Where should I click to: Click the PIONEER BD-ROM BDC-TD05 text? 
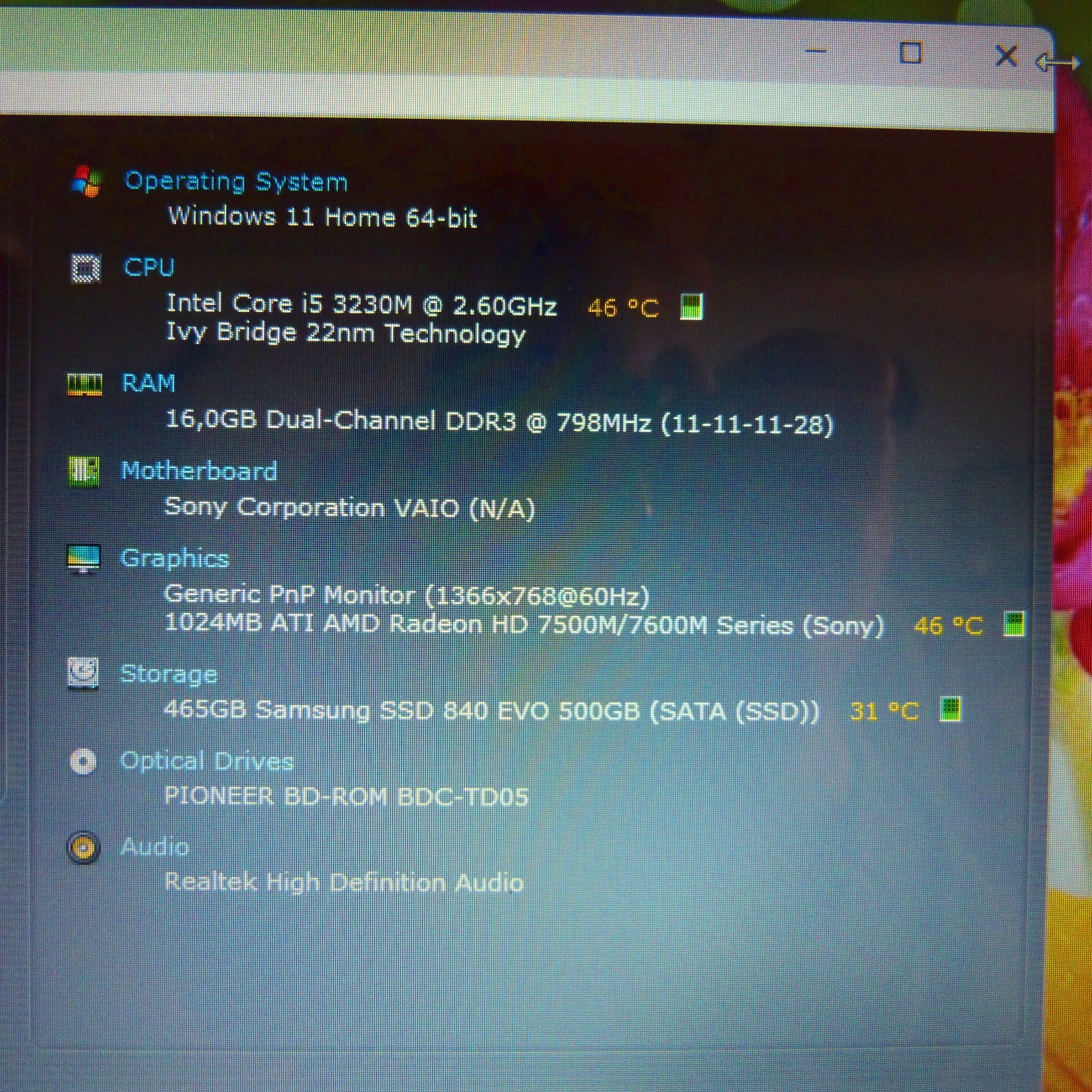click(x=346, y=796)
